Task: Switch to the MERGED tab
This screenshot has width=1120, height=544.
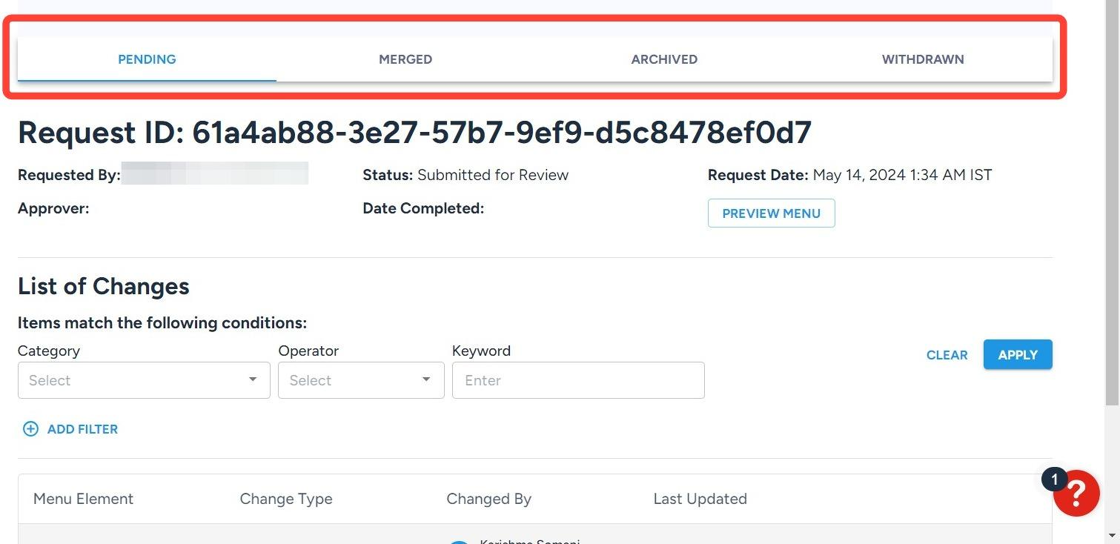Action: tap(405, 59)
